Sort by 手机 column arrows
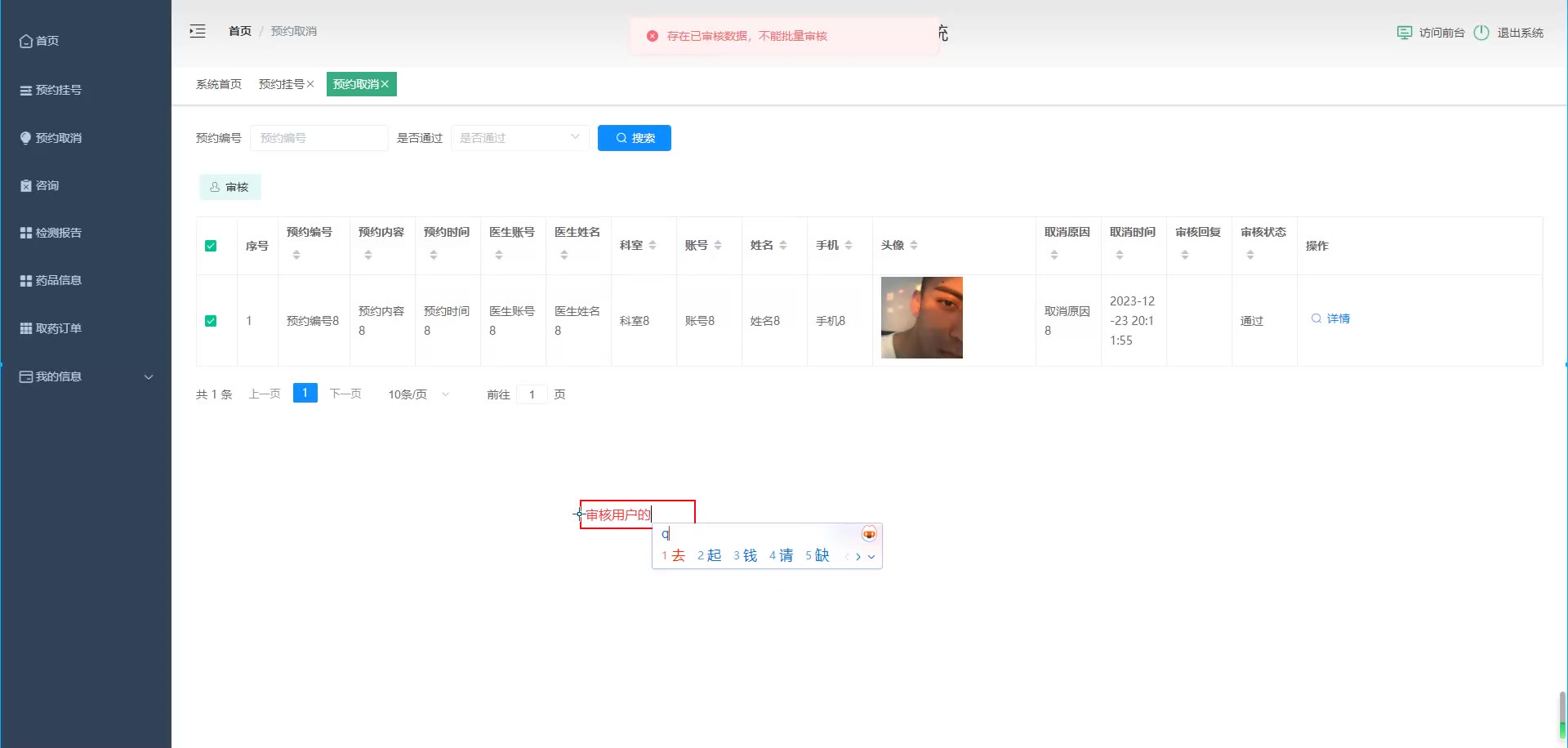Image resolution: width=1568 pixels, height=748 pixels. coord(849,245)
